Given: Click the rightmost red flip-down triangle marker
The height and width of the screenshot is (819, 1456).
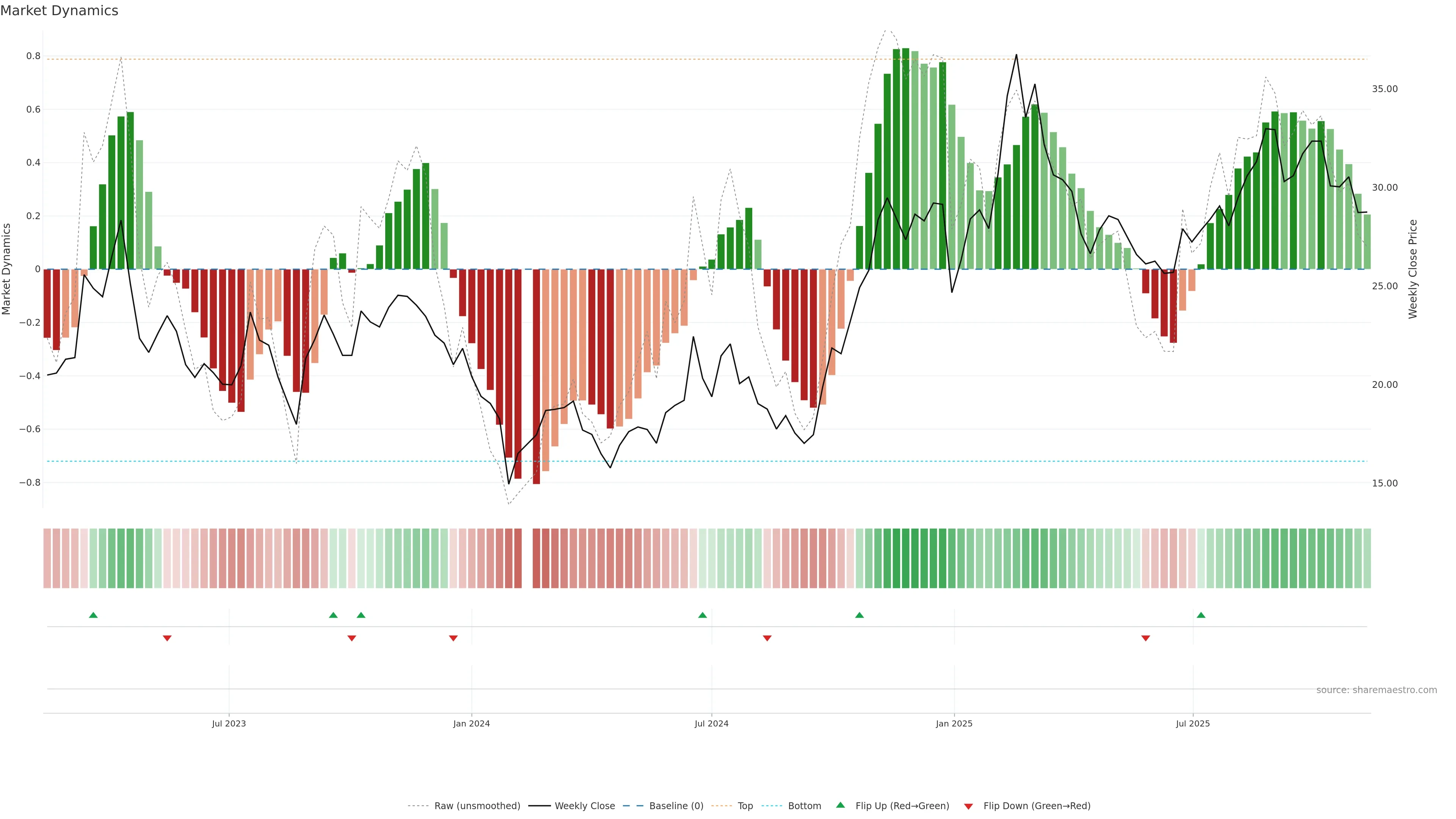Looking at the screenshot, I should pos(1146,638).
